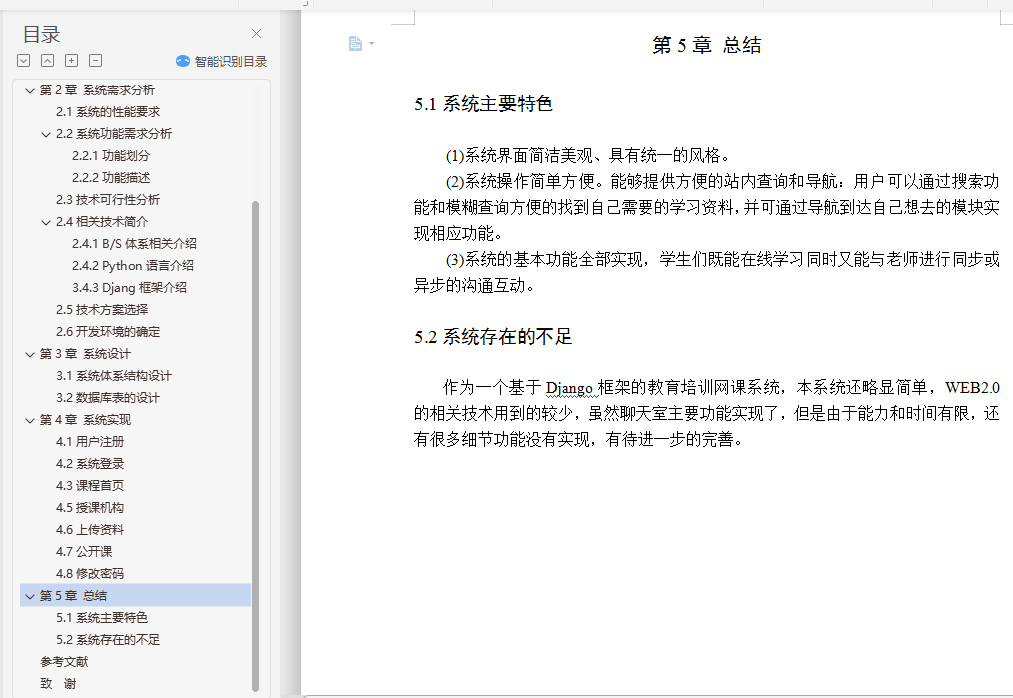1013x698 pixels.
Task: Collapse the 第 4 章 系统实现 node
Action: (x=30, y=420)
